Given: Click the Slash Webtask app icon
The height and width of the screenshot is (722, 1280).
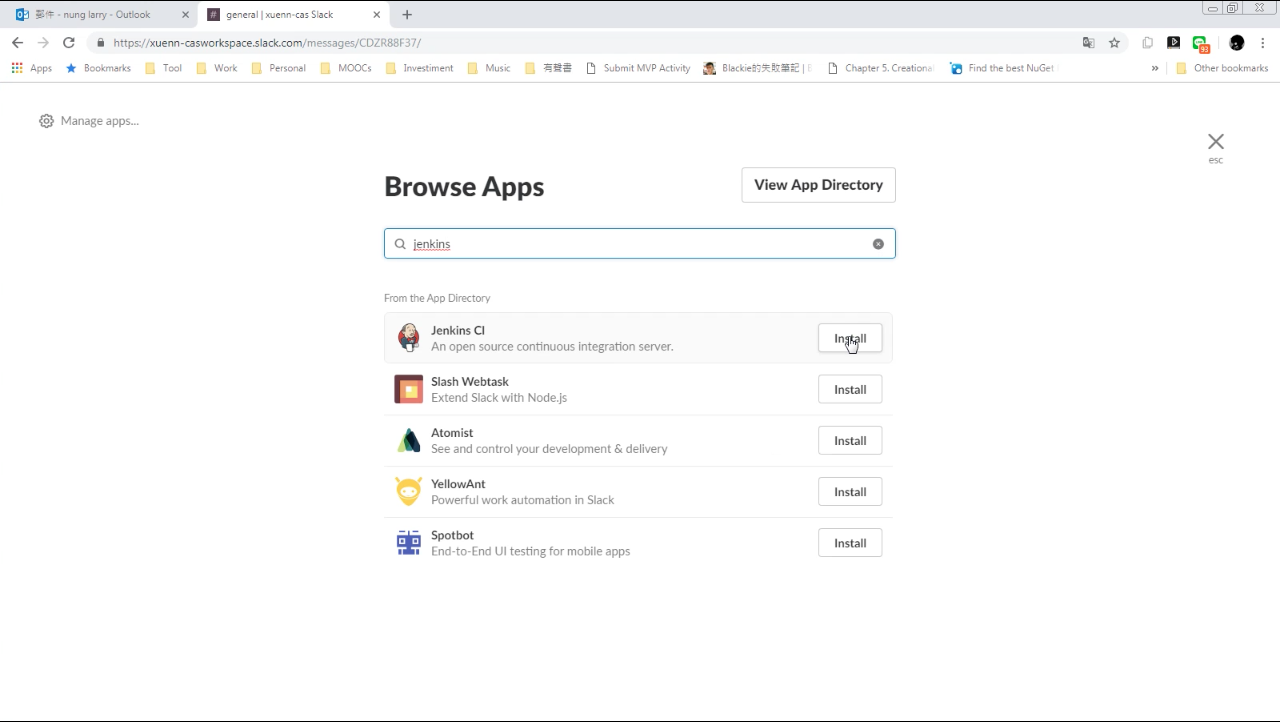Looking at the screenshot, I should click(408, 389).
